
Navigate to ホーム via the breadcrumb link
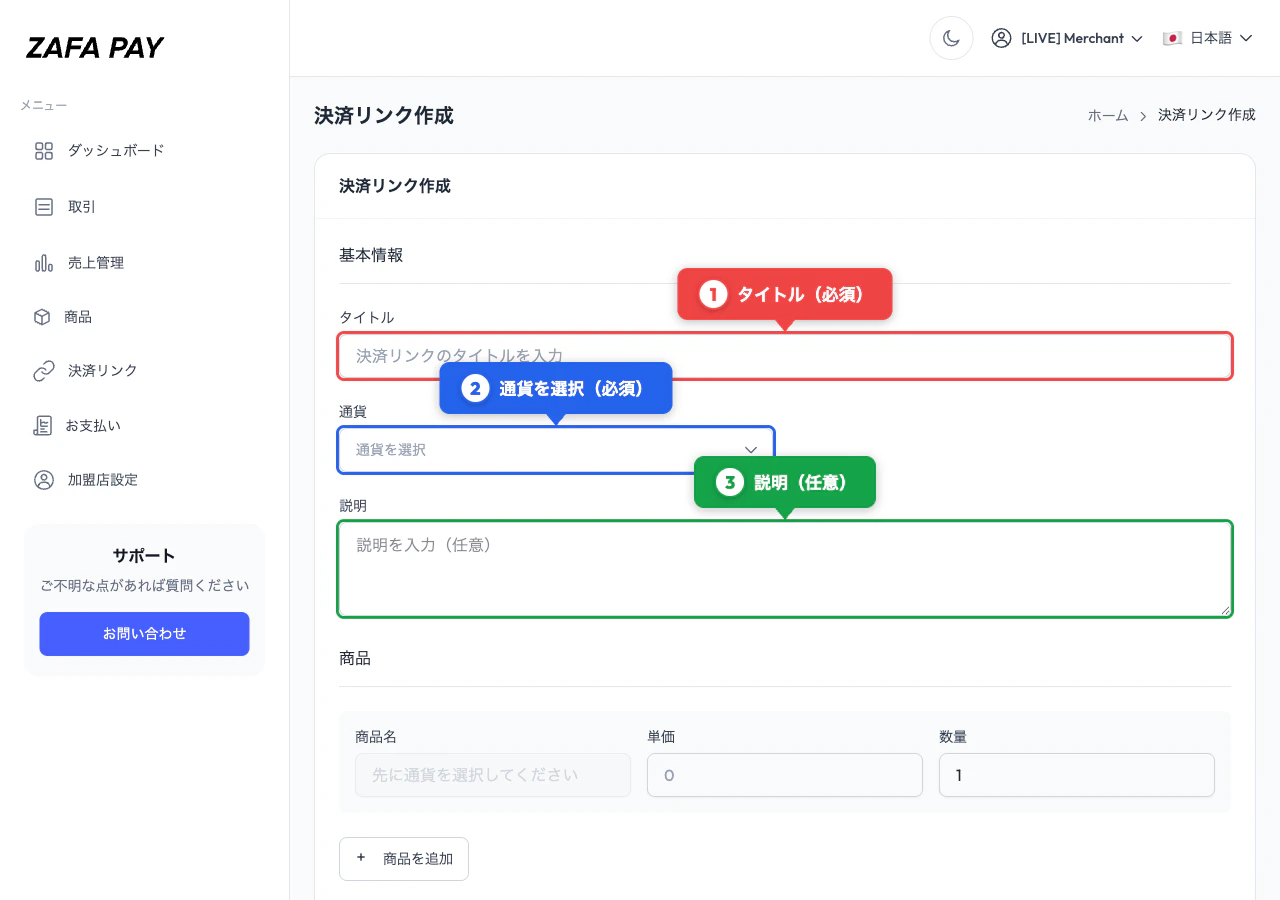[1108, 115]
